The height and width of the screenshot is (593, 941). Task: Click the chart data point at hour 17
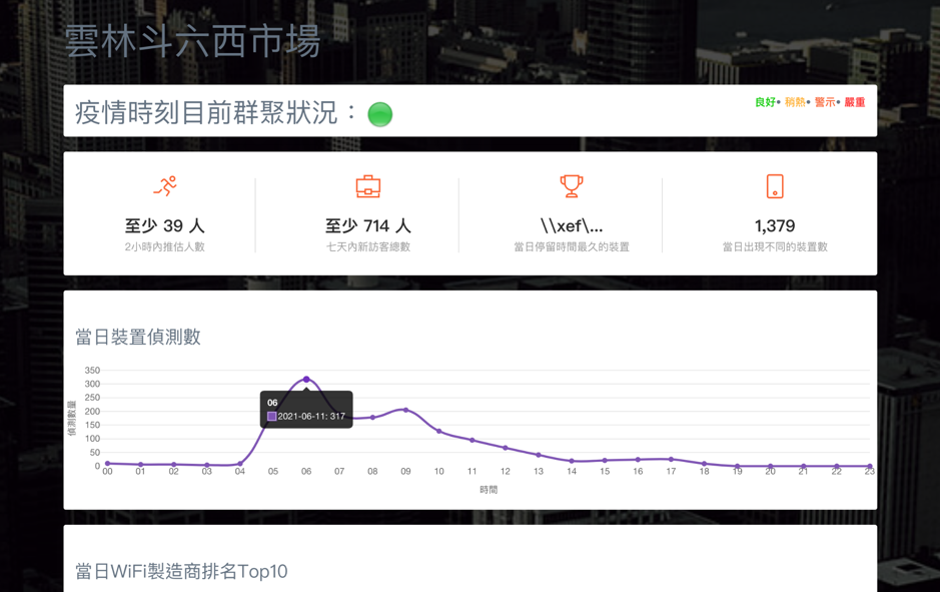[x=671, y=459]
